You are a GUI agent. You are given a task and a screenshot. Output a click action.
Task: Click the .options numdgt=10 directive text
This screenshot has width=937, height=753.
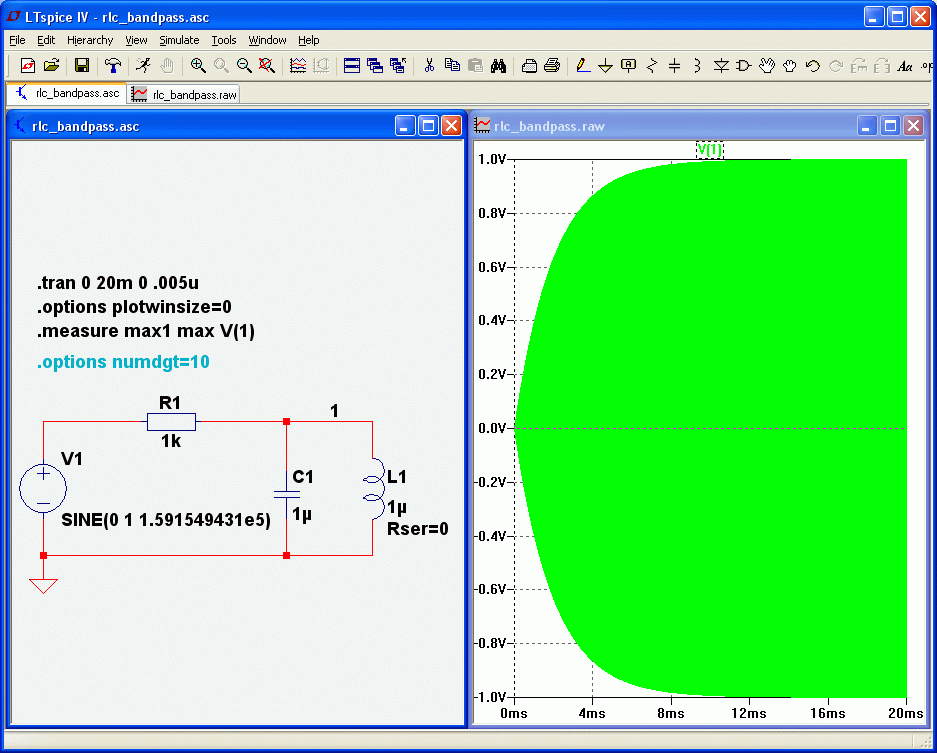tap(123, 362)
